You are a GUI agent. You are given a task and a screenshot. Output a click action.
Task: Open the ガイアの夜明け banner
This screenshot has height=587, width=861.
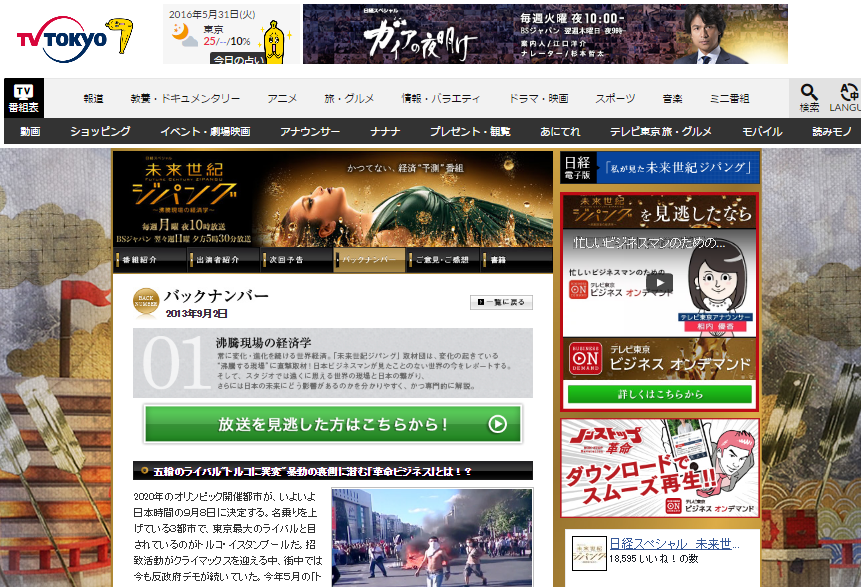(x=545, y=34)
